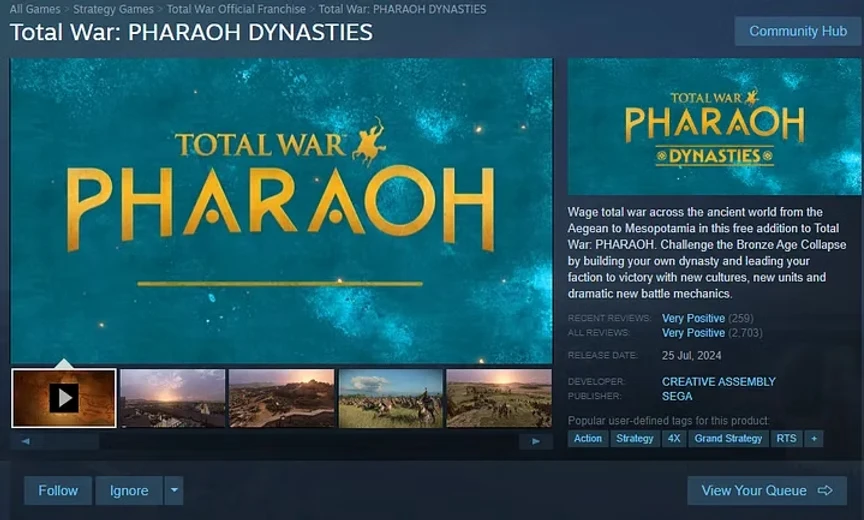Play the trailer video thumbnail
This screenshot has width=864, height=520.
pyautogui.click(x=64, y=398)
